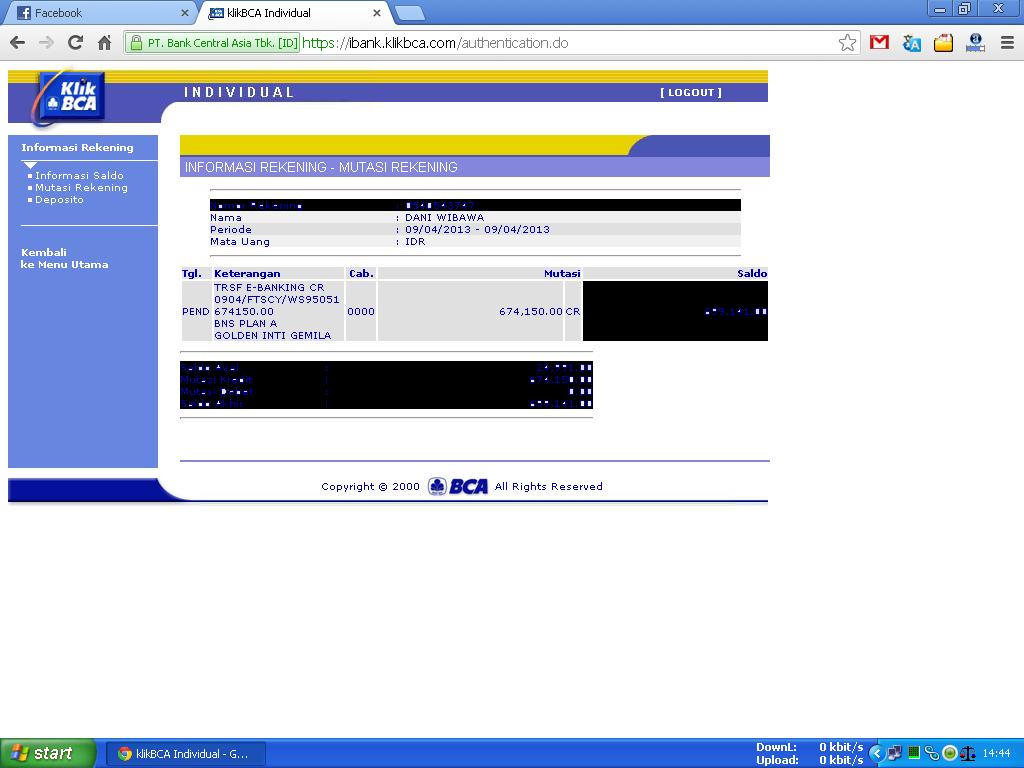The width and height of the screenshot is (1024, 768).
Task: Click the yellow folder extension icon
Action: pyautogui.click(x=943, y=43)
